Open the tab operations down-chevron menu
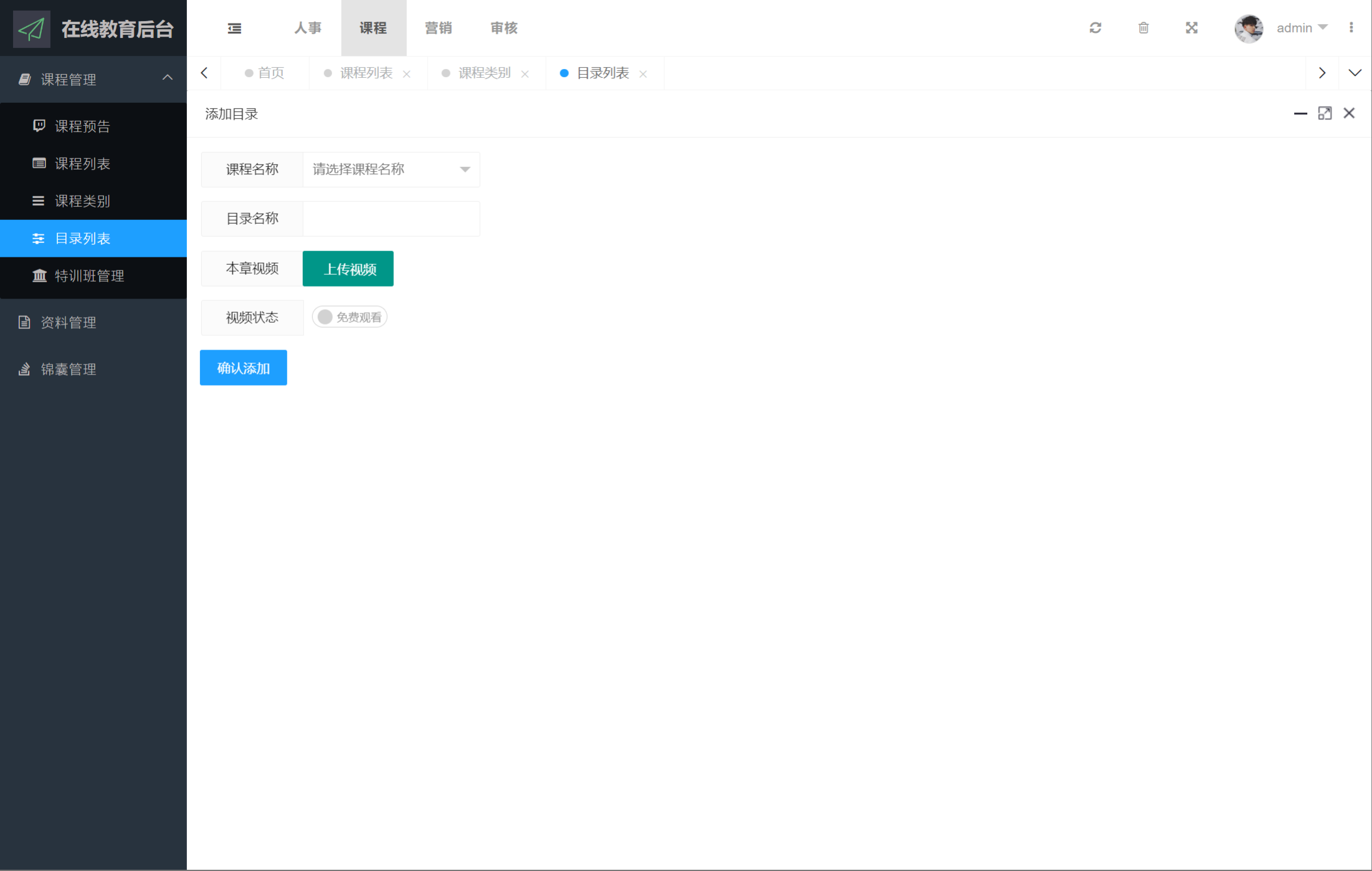1372x871 pixels. coord(1355,73)
